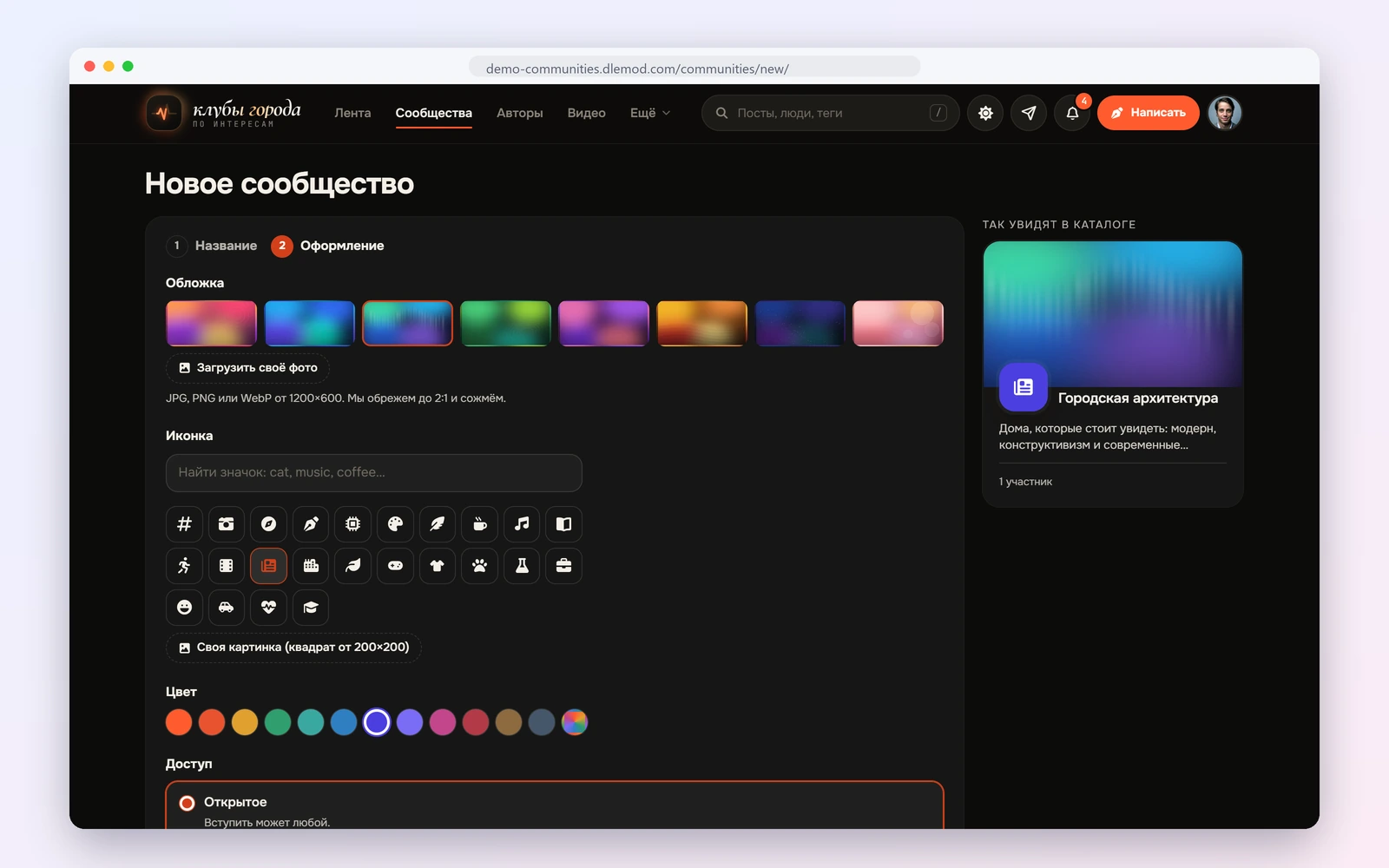This screenshot has width=1389, height=868.
Task: Select the green cover thumbnail
Action: 505,323
